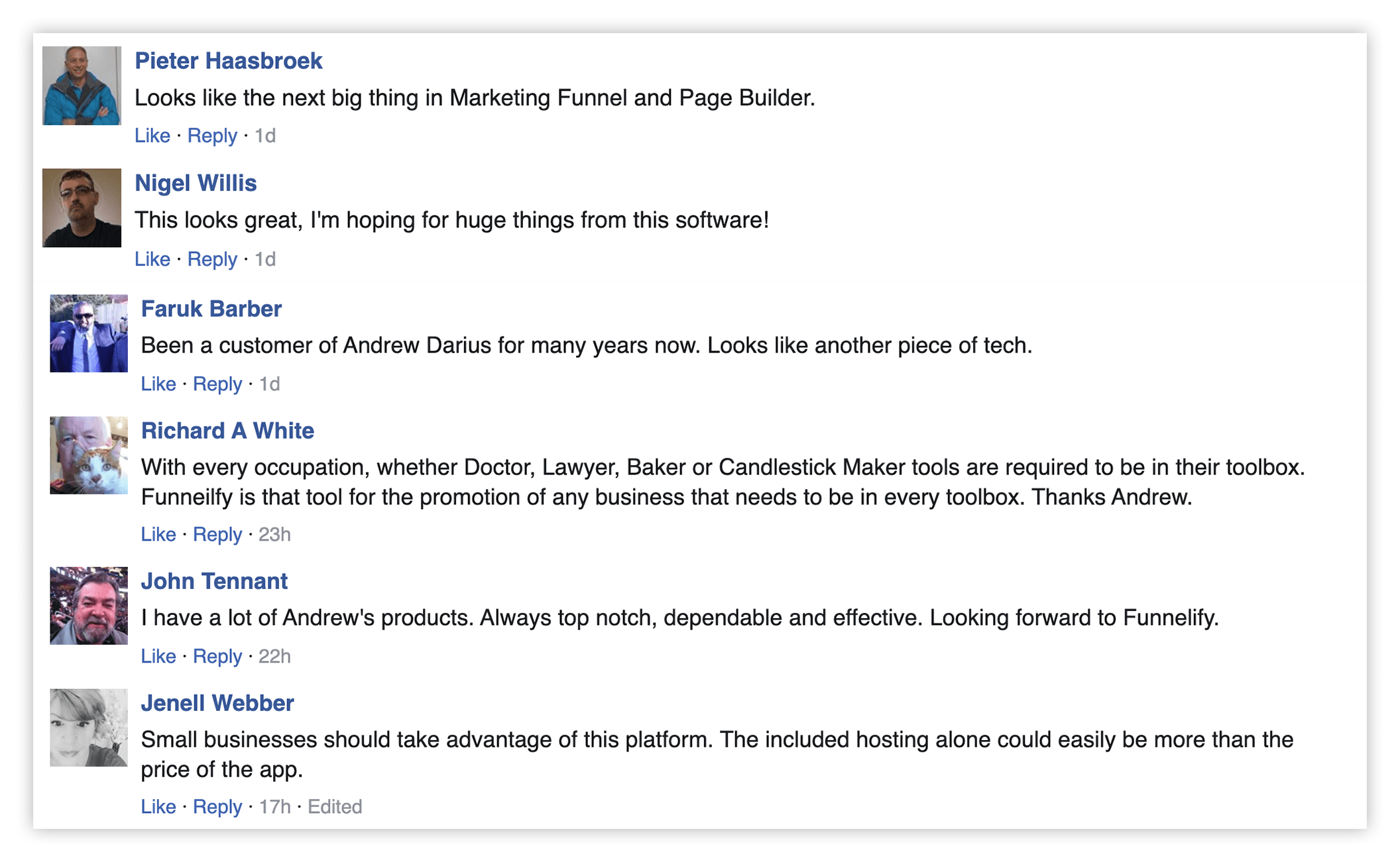Click the Edited label on Jenell Webber's comment
This screenshot has width=1400, height=866.
[x=335, y=806]
